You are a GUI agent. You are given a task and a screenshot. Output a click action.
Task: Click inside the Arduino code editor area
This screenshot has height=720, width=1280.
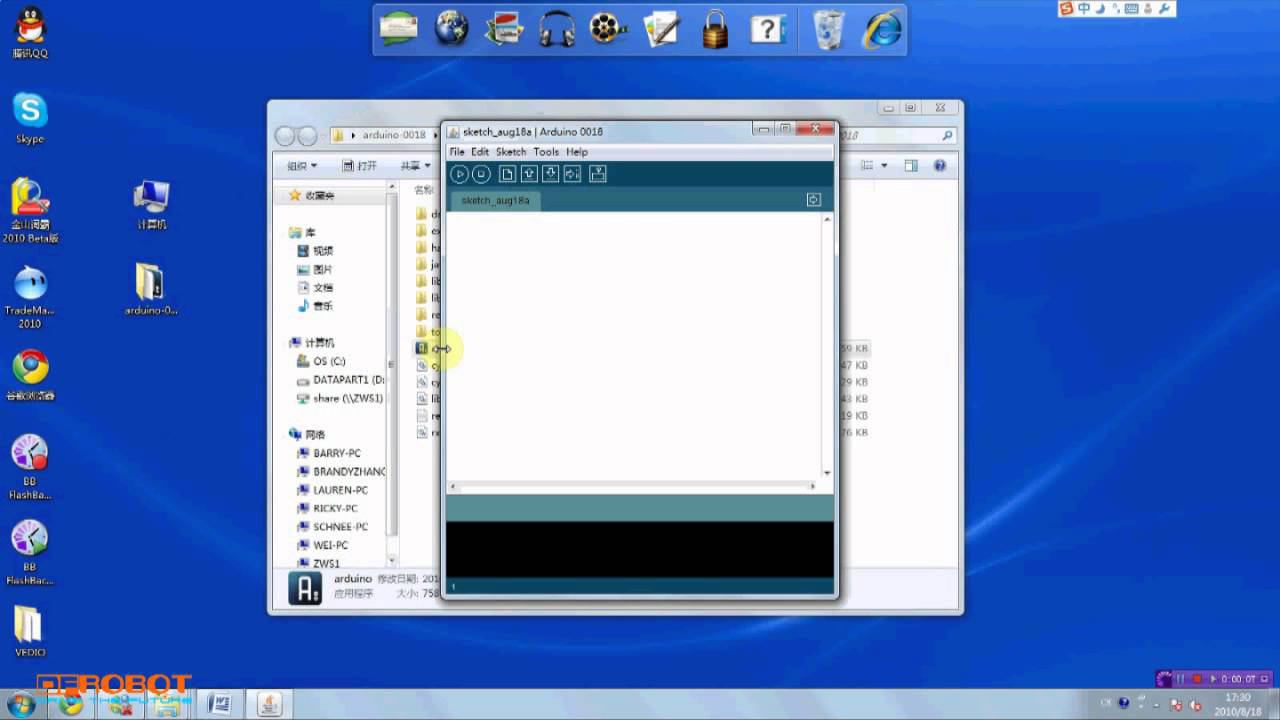(x=634, y=345)
